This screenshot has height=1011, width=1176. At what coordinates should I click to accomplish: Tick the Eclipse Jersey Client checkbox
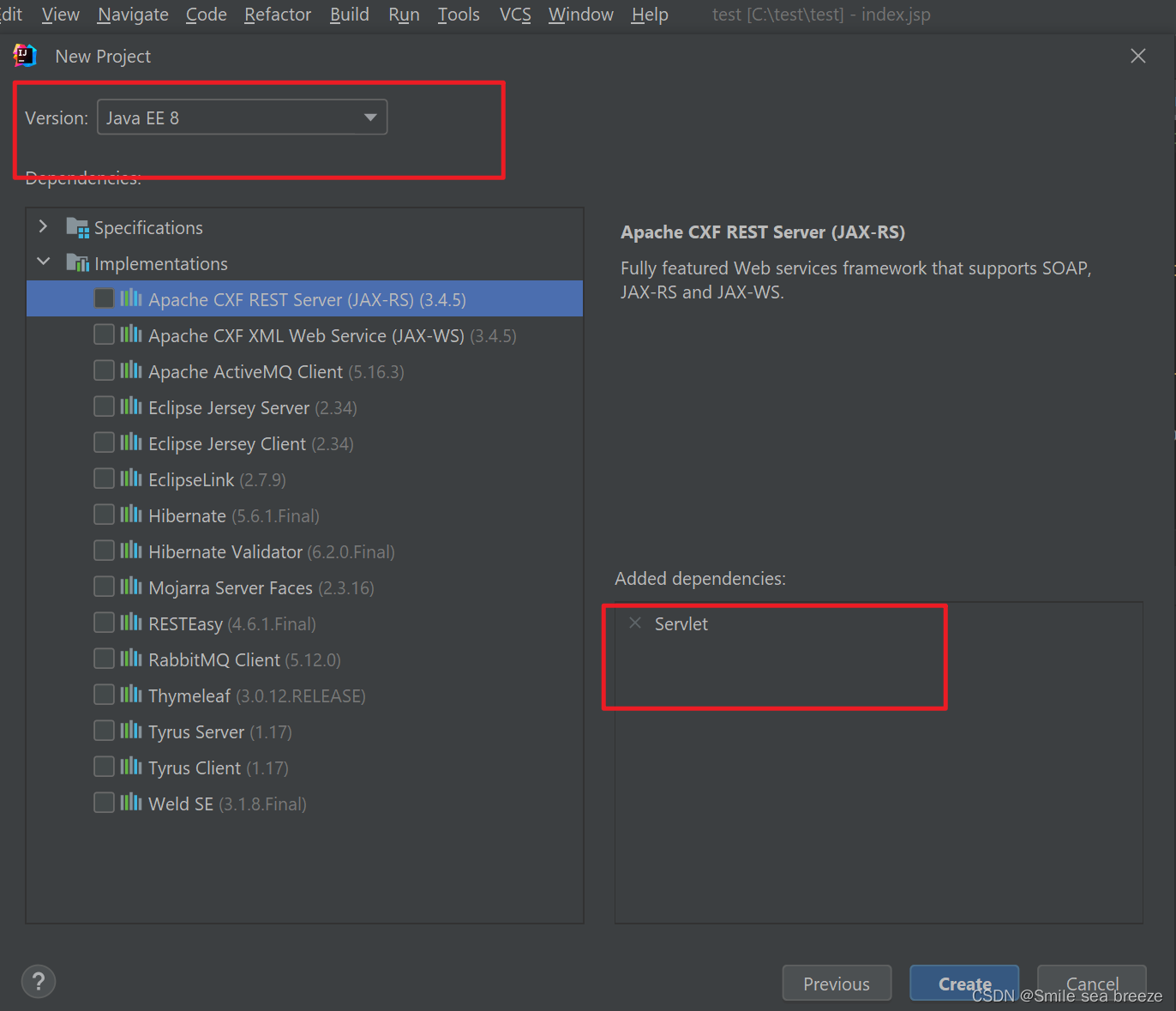coord(104,442)
